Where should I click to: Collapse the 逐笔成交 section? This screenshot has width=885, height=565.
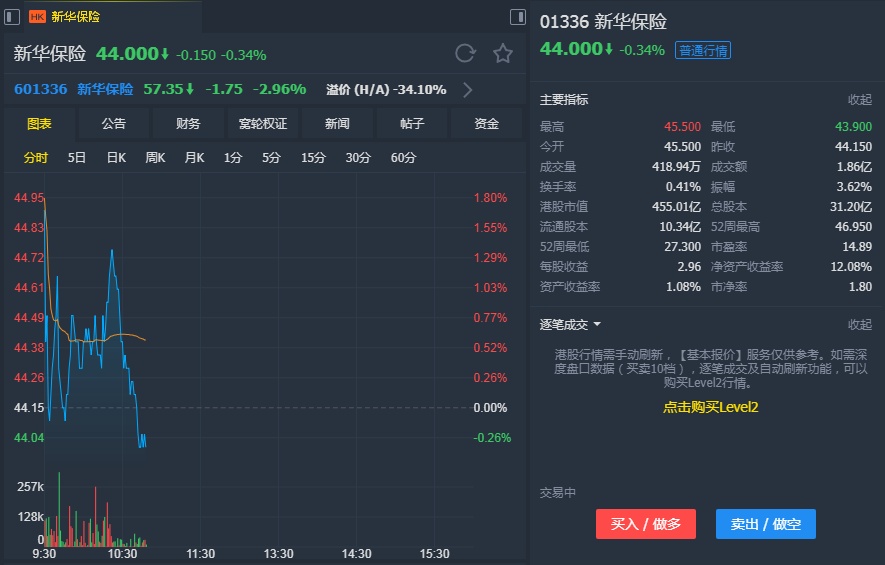859,325
